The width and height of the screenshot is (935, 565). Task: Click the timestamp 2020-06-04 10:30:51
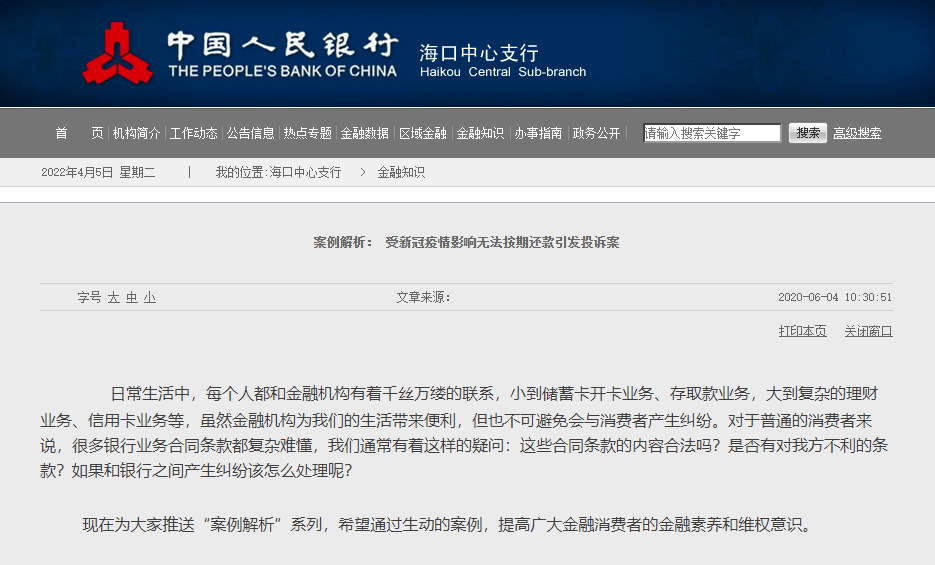(835, 297)
